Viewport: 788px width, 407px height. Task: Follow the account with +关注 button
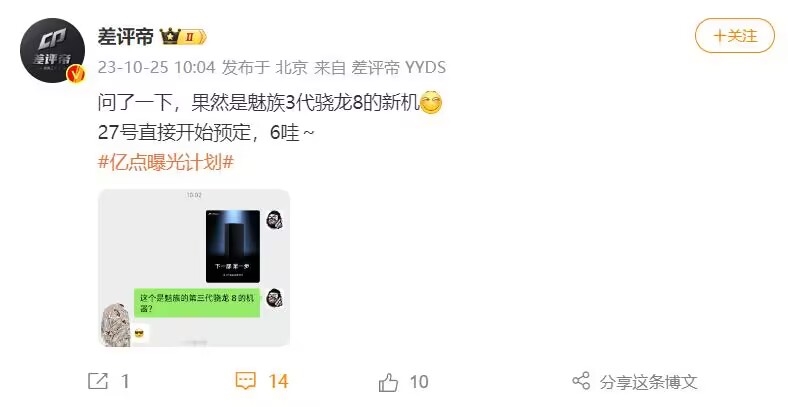pos(735,36)
